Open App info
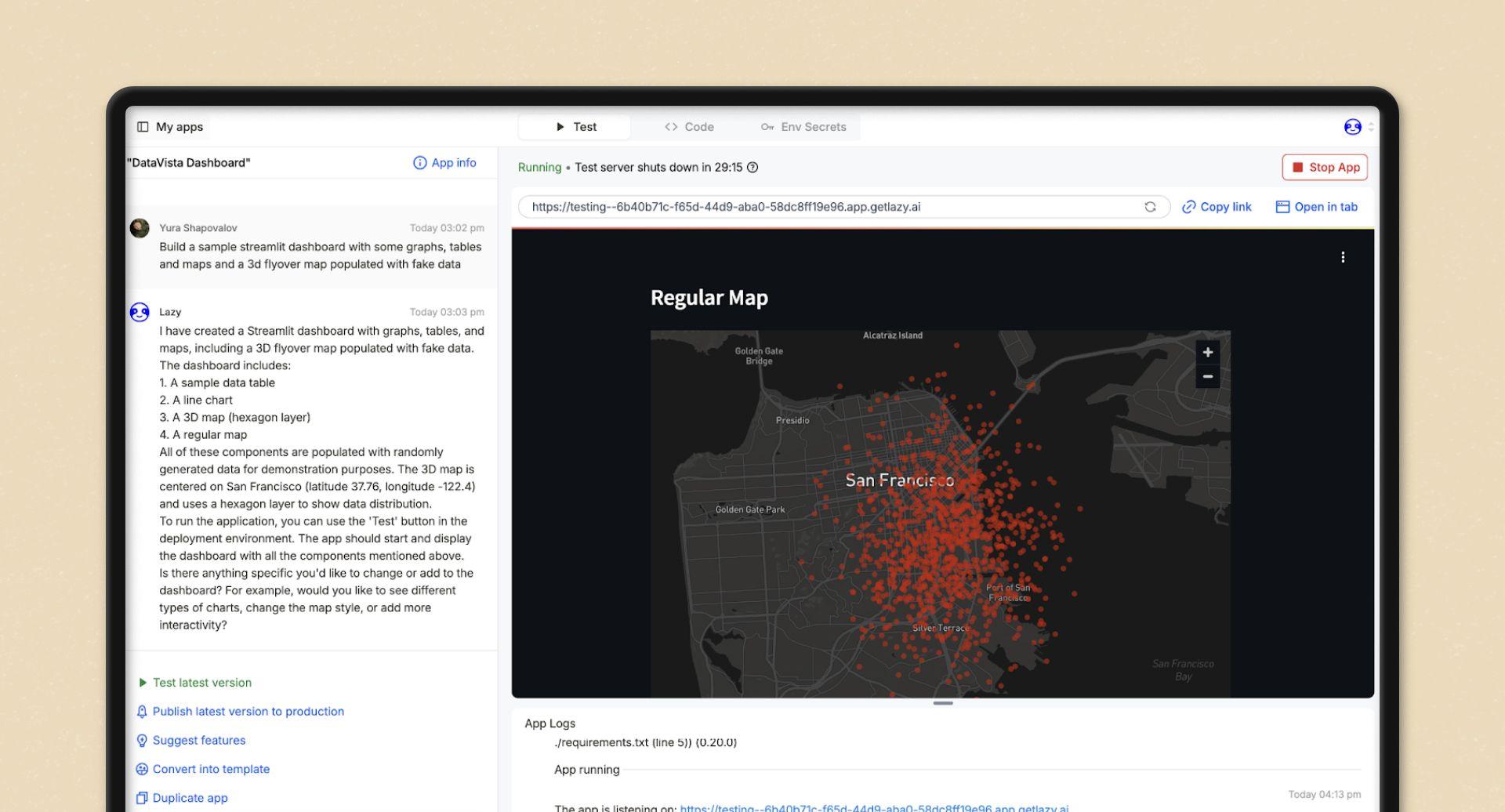 pos(444,163)
